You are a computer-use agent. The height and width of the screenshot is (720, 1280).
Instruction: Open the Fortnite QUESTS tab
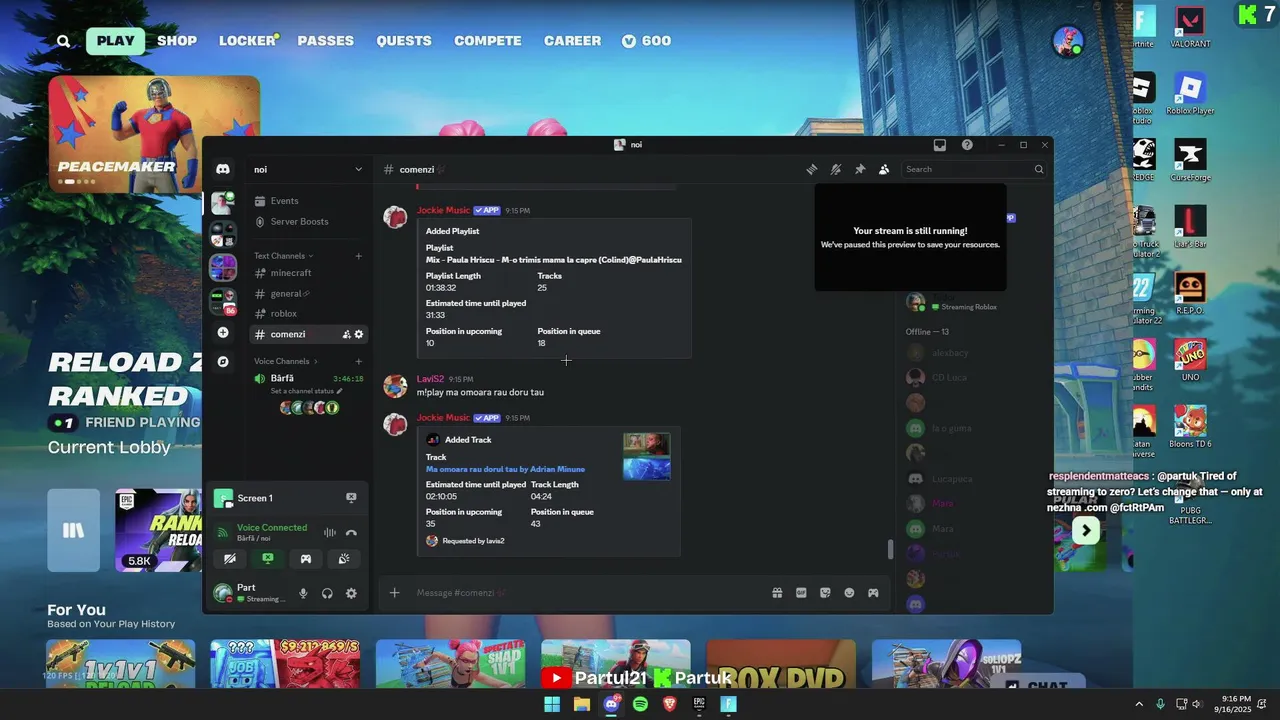click(404, 41)
